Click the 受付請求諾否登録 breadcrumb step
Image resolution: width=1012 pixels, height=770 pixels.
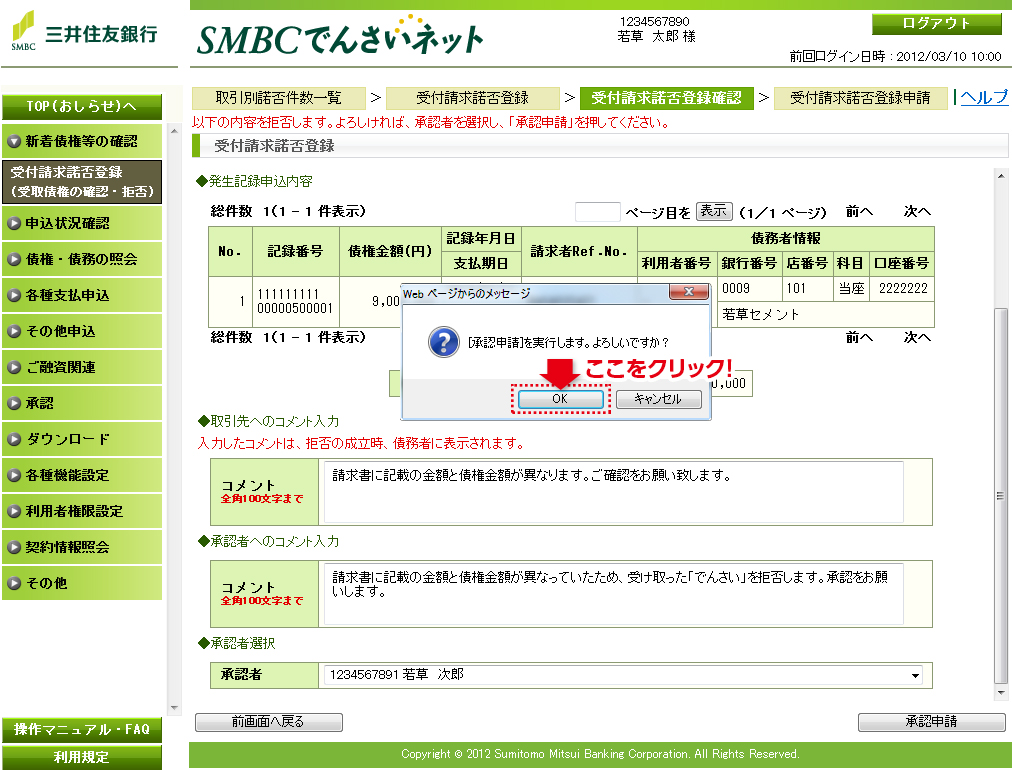click(472, 98)
